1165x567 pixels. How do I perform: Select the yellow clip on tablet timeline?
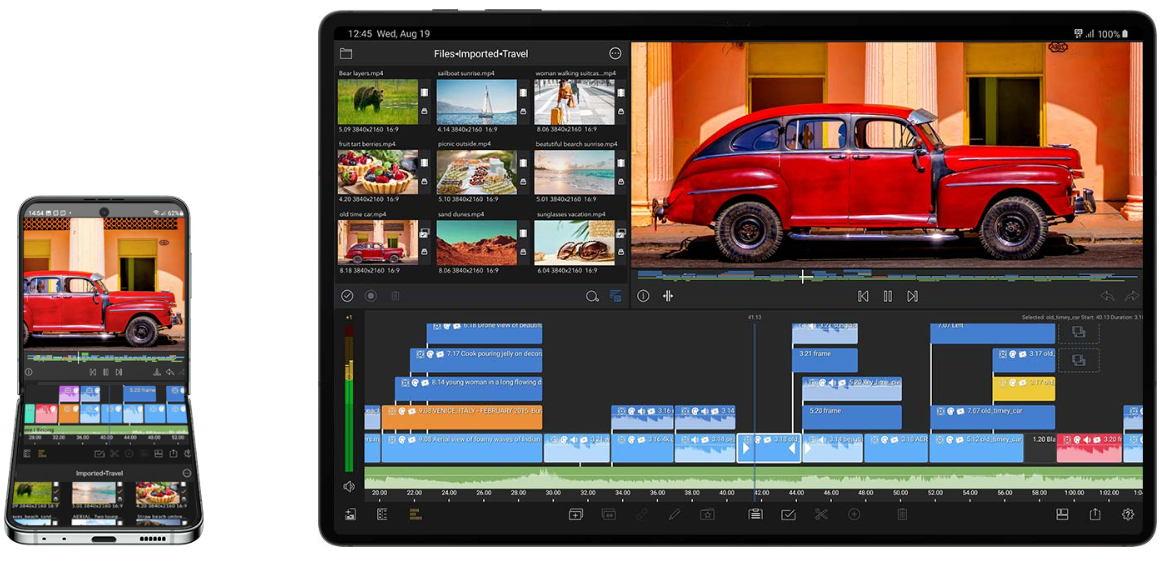pyautogui.click(x=1024, y=389)
